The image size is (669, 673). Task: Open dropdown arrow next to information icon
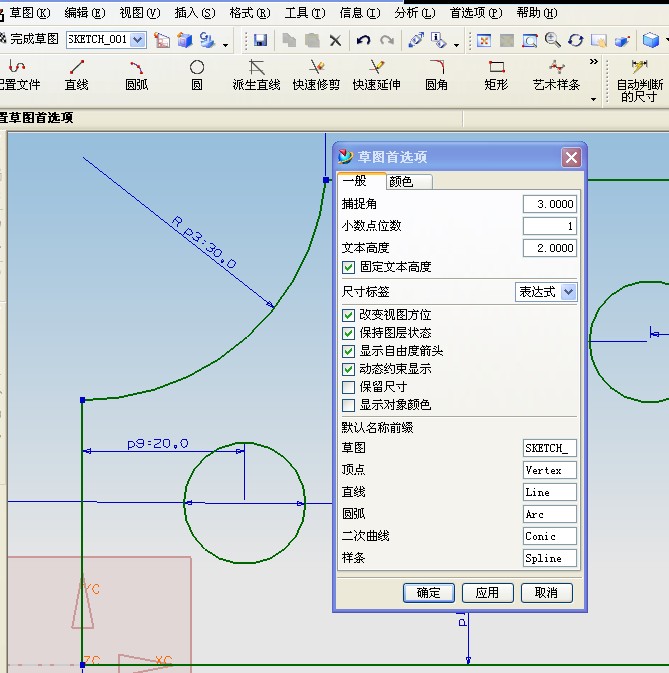pyautogui.click(x=457, y=45)
